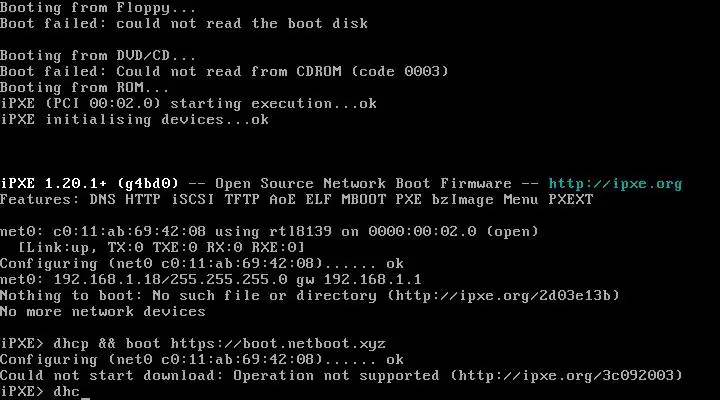Click the 'Booting from DVD/CD...' line
720x400 pixels.
pyautogui.click(x=98, y=56)
